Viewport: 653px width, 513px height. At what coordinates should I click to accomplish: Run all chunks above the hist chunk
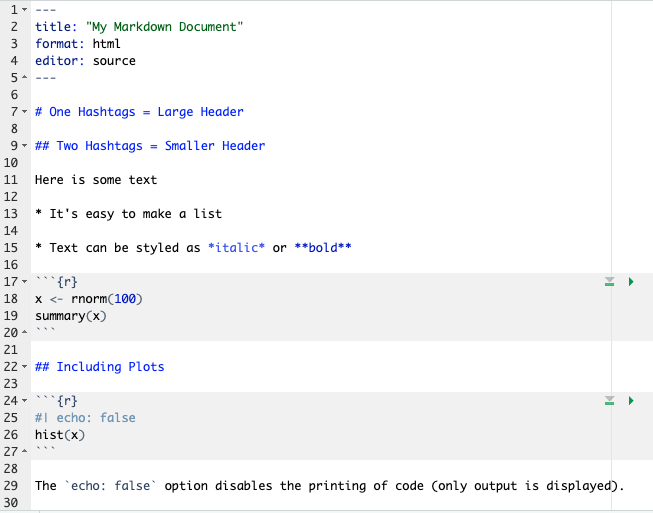pyautogui.click(x=607, y=401)
